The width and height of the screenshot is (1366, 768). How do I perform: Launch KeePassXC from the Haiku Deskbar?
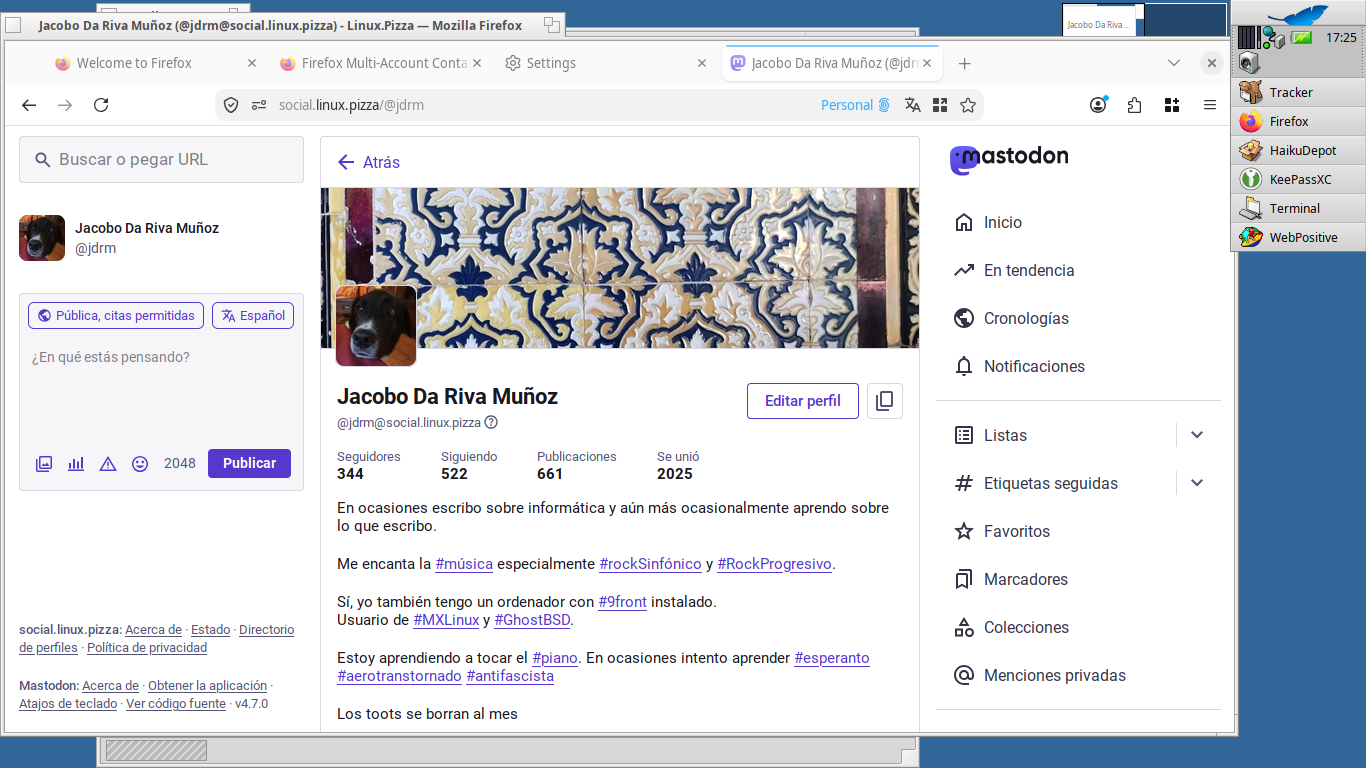click(x=1298, y=180)
